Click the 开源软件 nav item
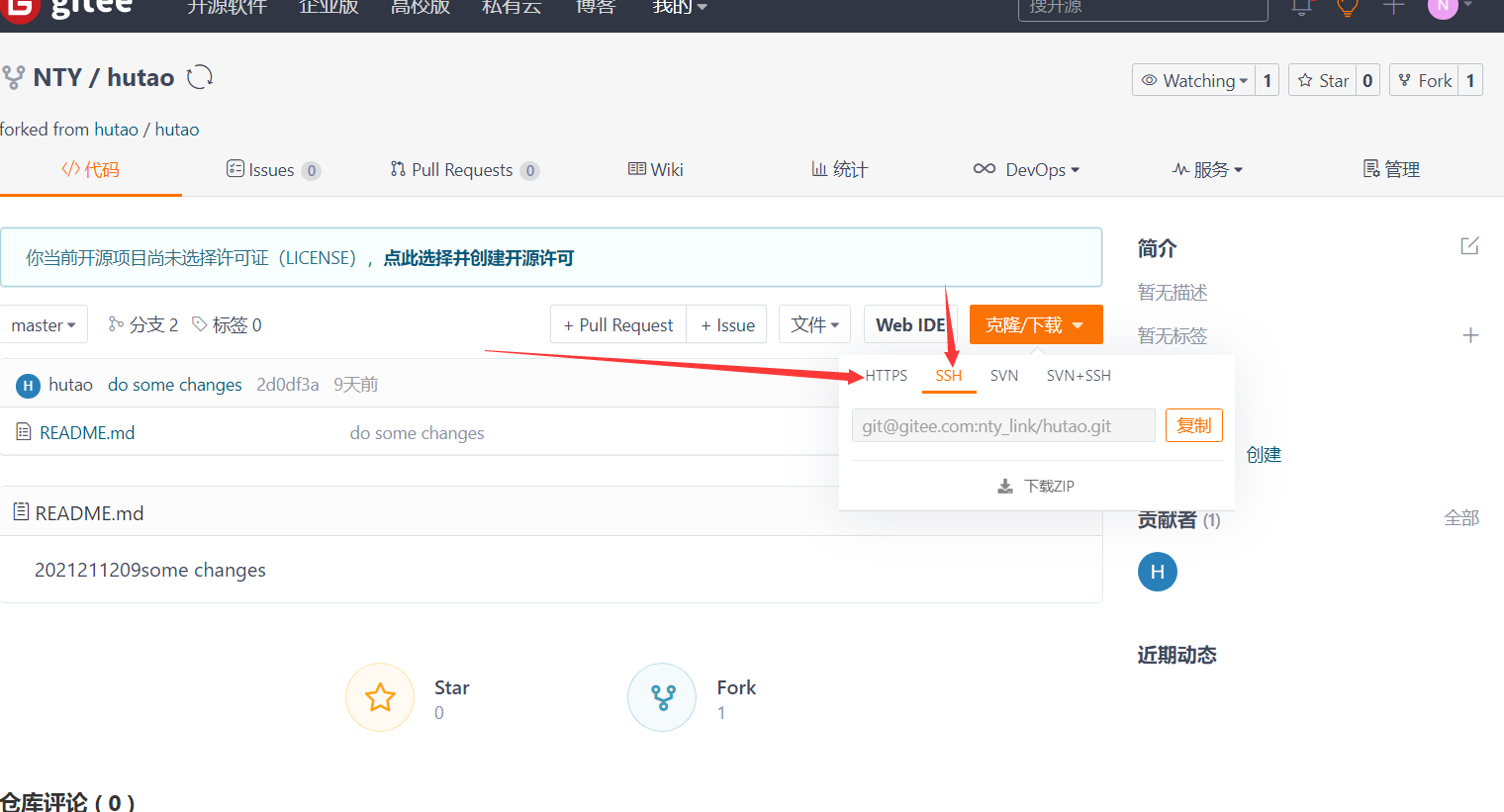Viewport: 1504px width, 812px height. [x=228, y=7]
